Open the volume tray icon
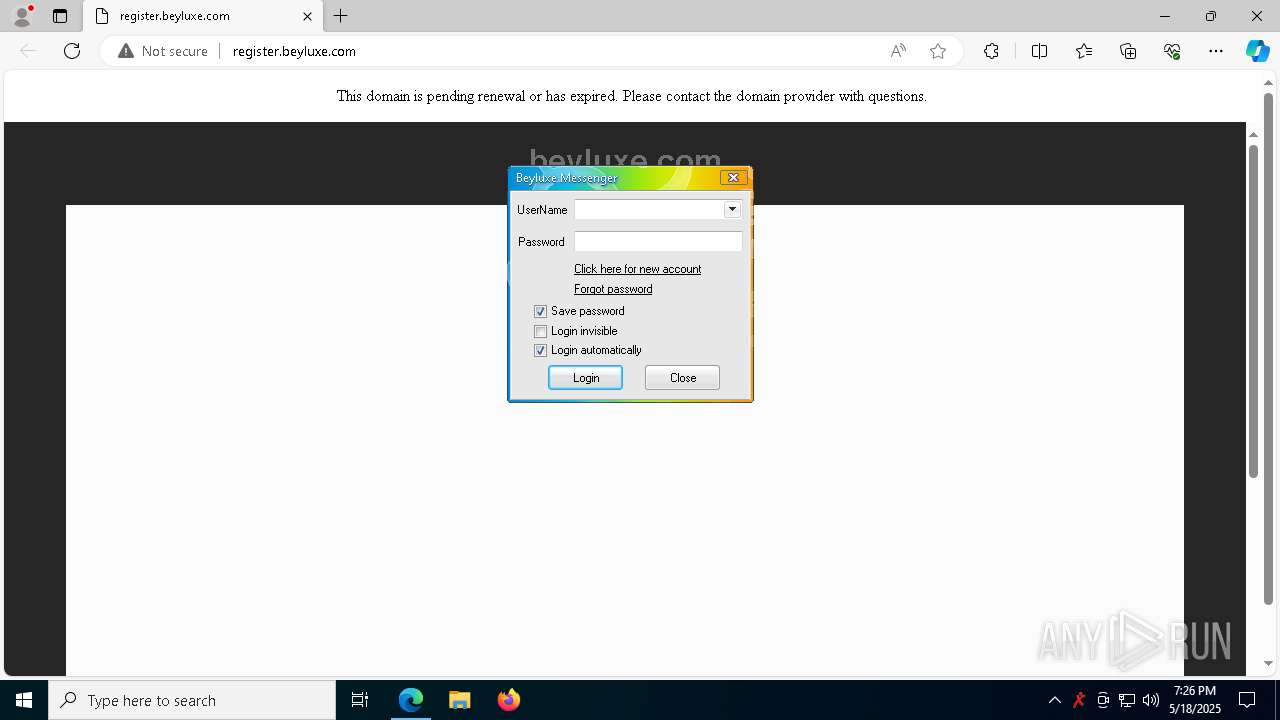Screen dimensions: 1280x720 tap(1150, 700)
